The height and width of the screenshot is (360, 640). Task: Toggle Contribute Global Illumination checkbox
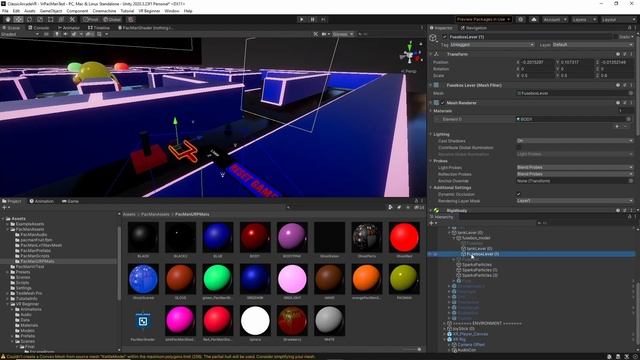(519, 147)
